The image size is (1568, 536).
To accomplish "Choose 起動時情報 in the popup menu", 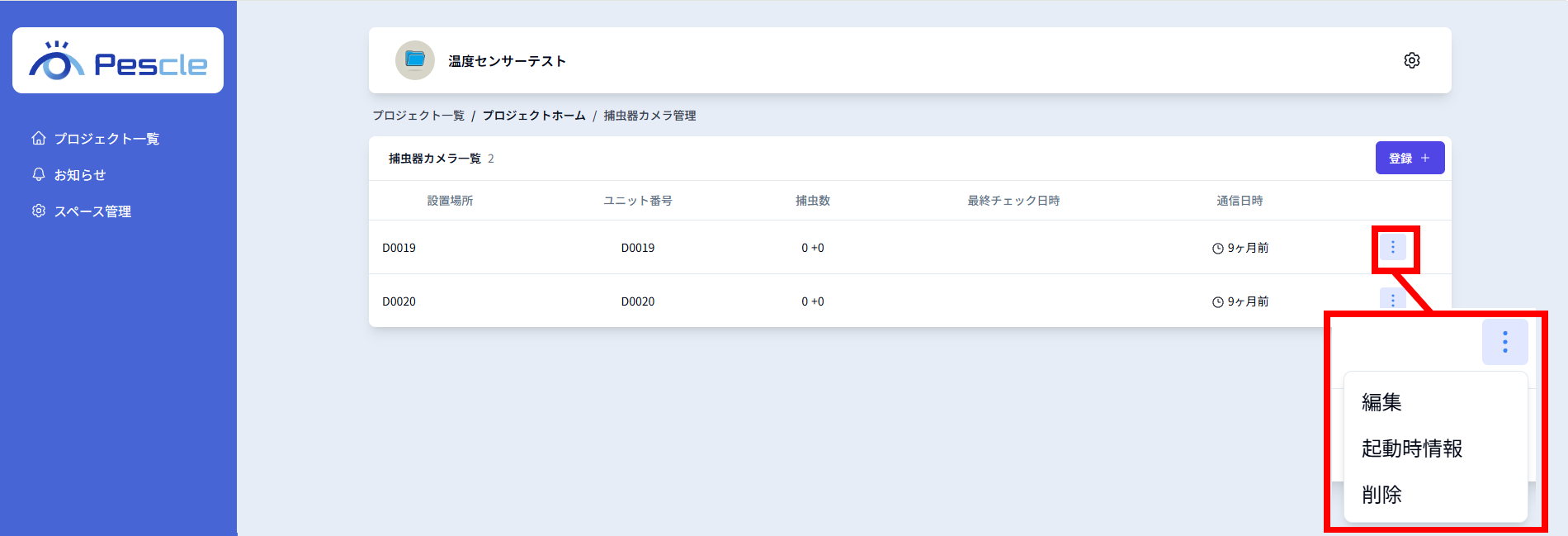I will (1411, 448).
